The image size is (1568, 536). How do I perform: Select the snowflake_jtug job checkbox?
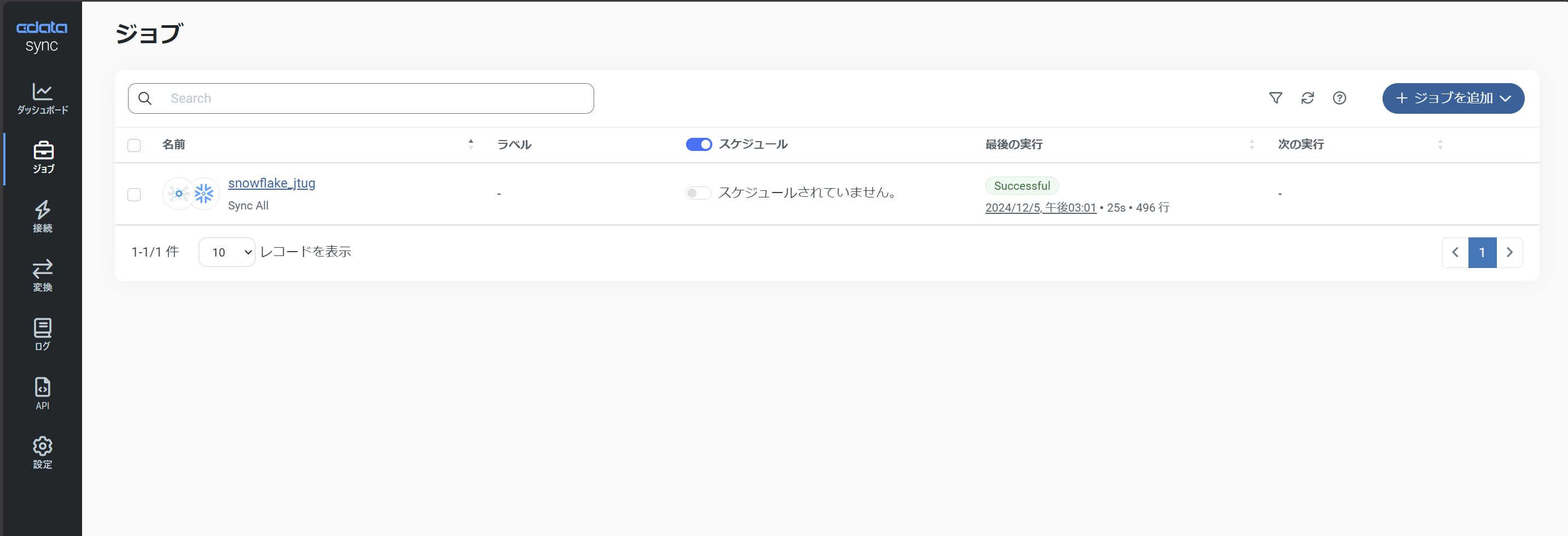(x=134, y=195)
